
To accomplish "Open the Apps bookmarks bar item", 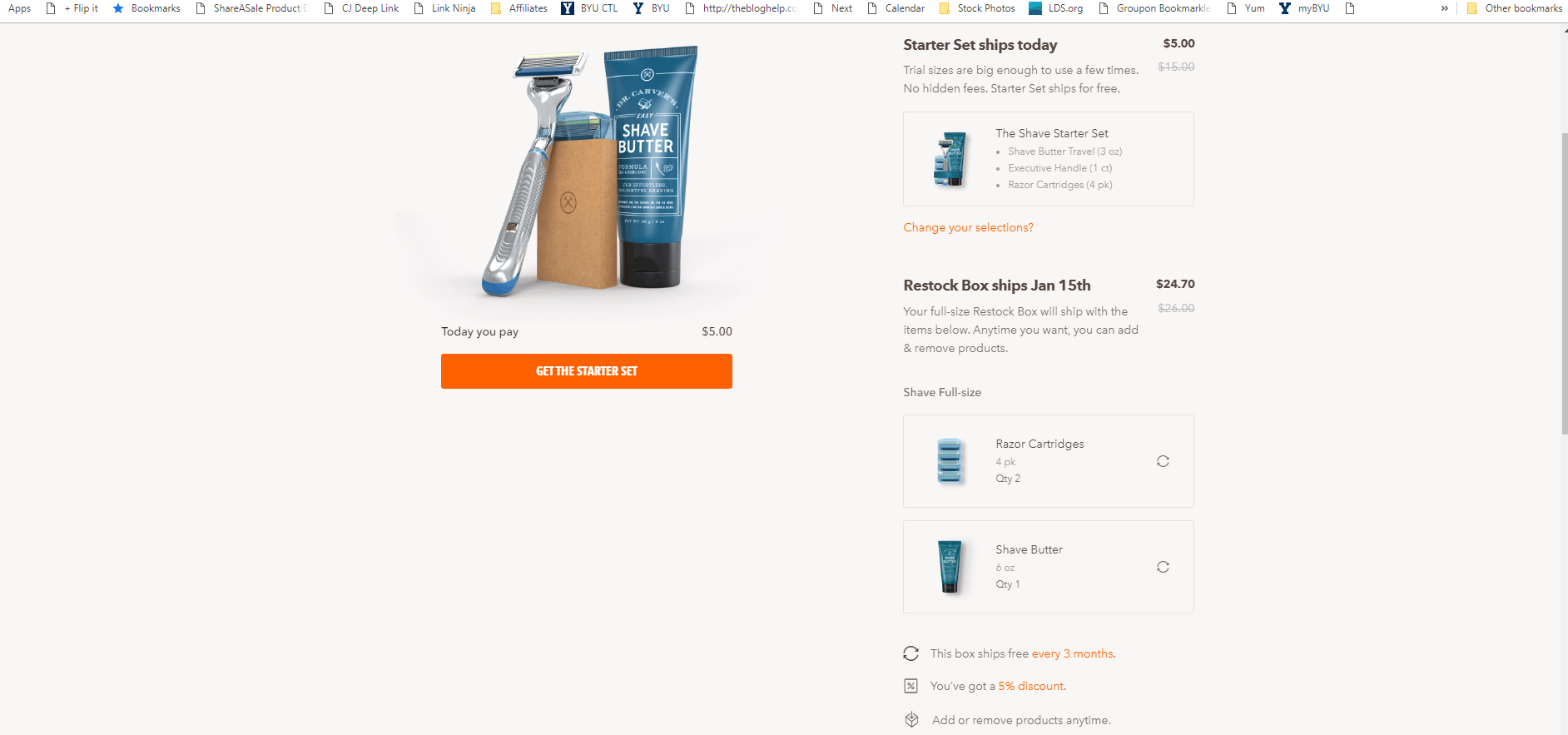I will pos(19,8).
